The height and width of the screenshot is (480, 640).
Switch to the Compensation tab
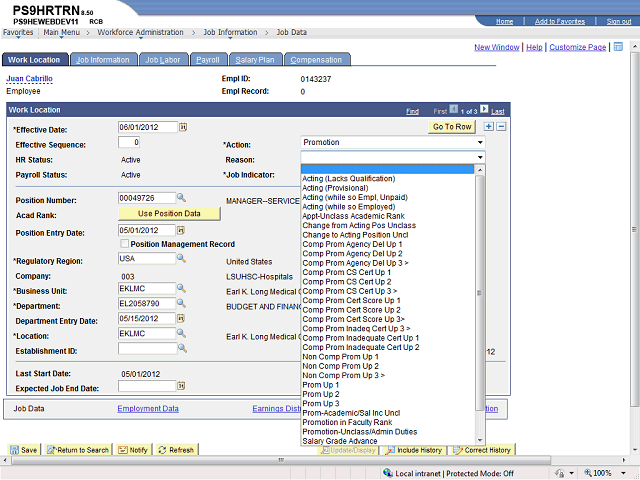[x=316, y=60]
